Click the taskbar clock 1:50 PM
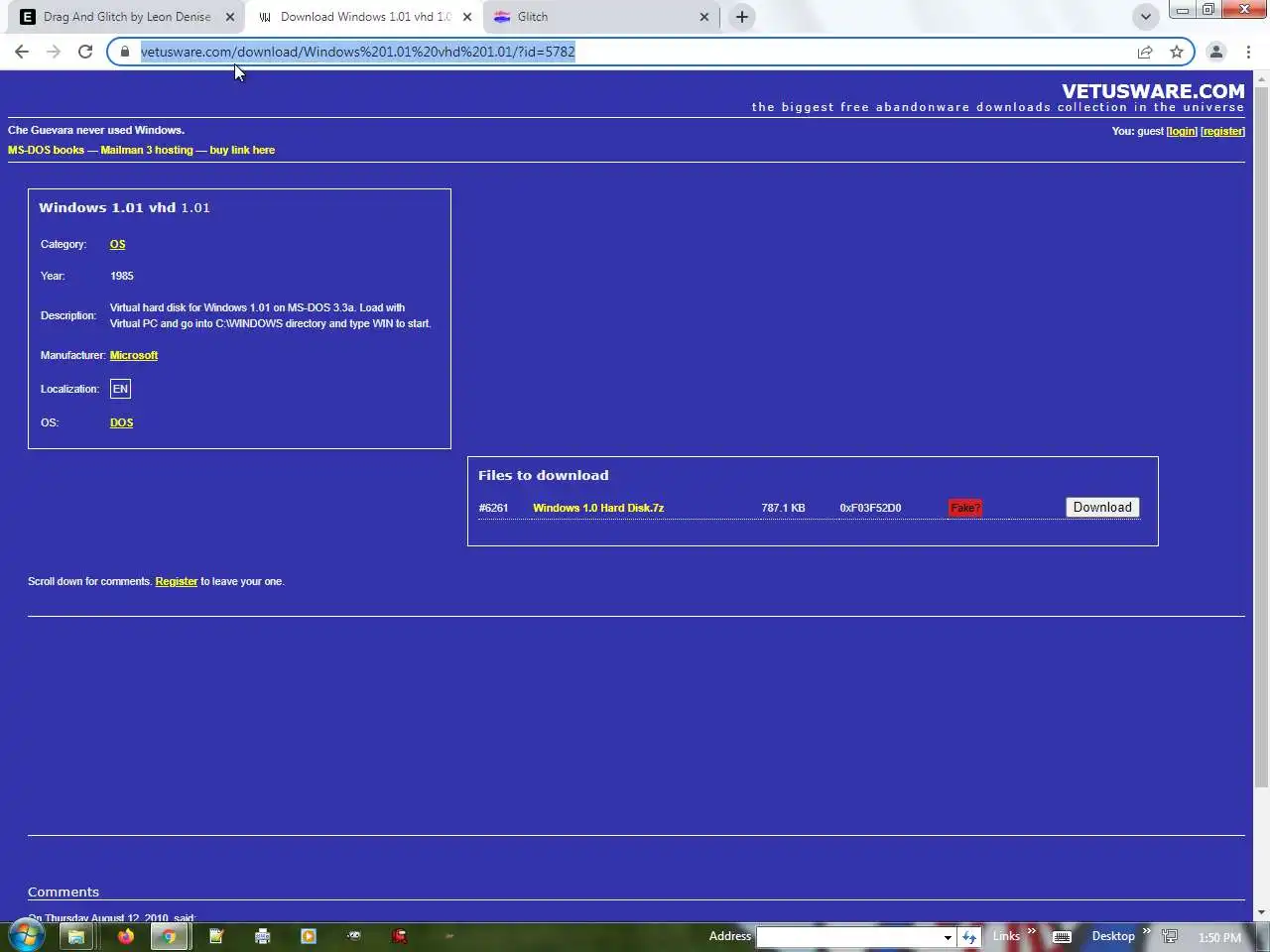Viewport: 1270px width, 952px height. click(x=1219, y=937)
